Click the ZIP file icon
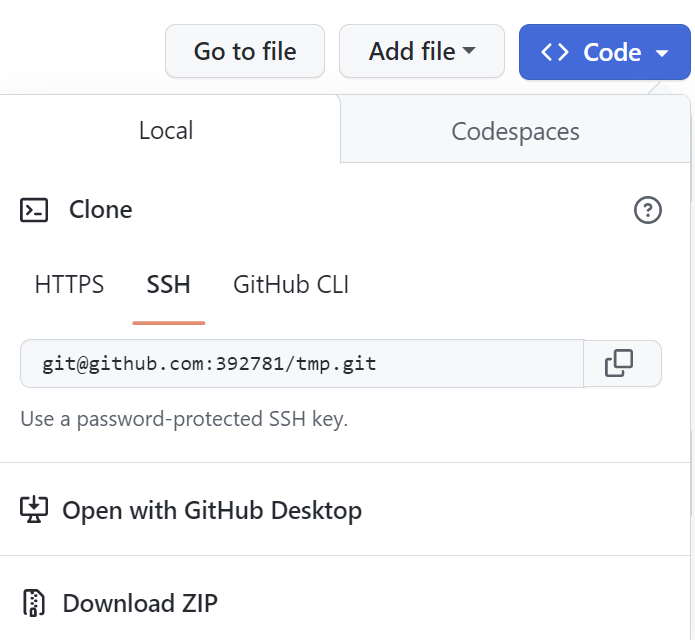The image size is (695, 640). [x=34, y=603]
